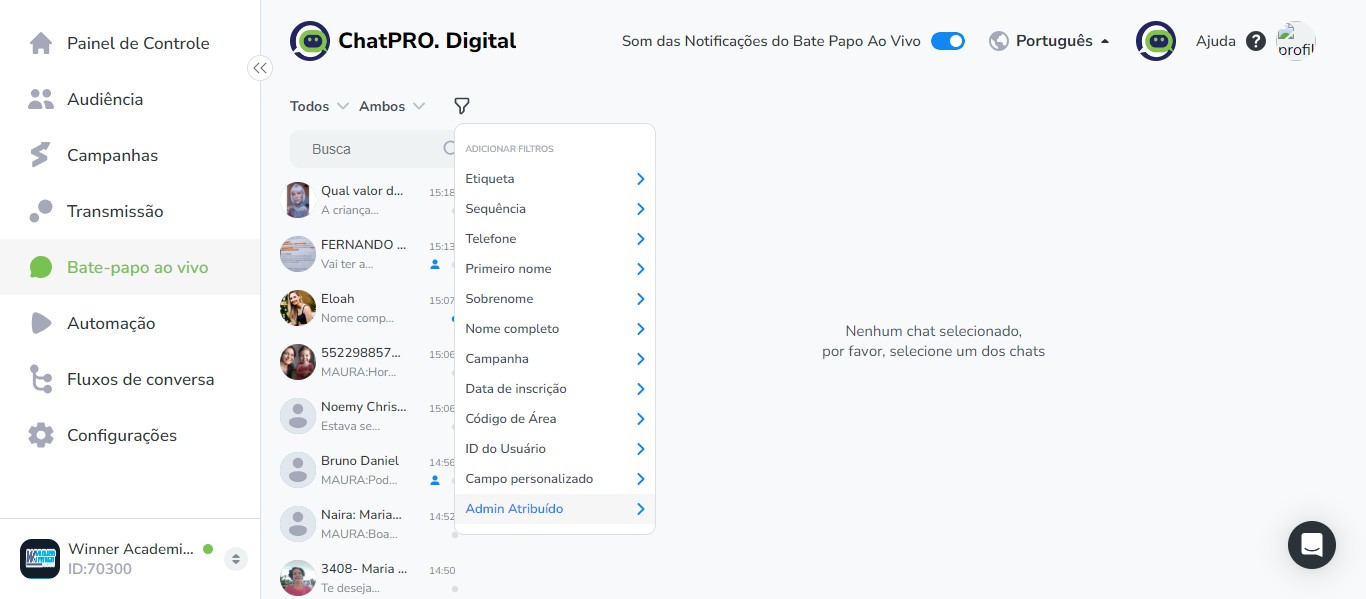Go to Painel de Controle
Screen dimensions: 1366x599
tap(130, 43)
